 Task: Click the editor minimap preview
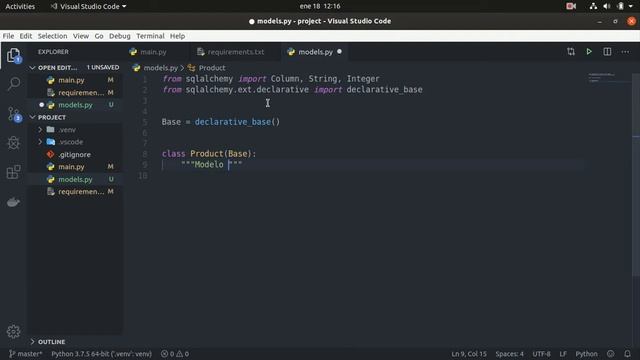pyautogui.click(x=608, y=78)
